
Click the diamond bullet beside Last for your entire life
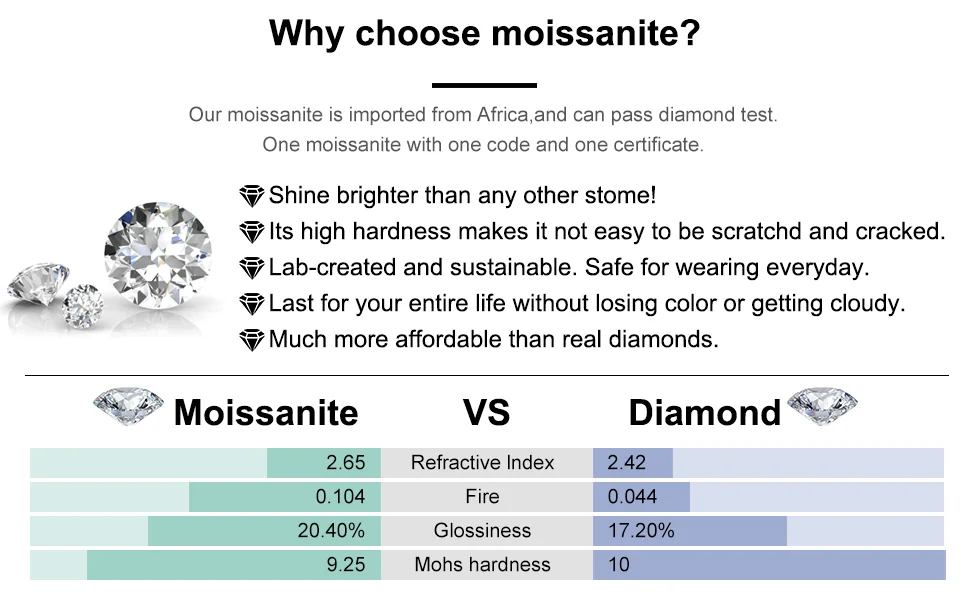[251, 304]
